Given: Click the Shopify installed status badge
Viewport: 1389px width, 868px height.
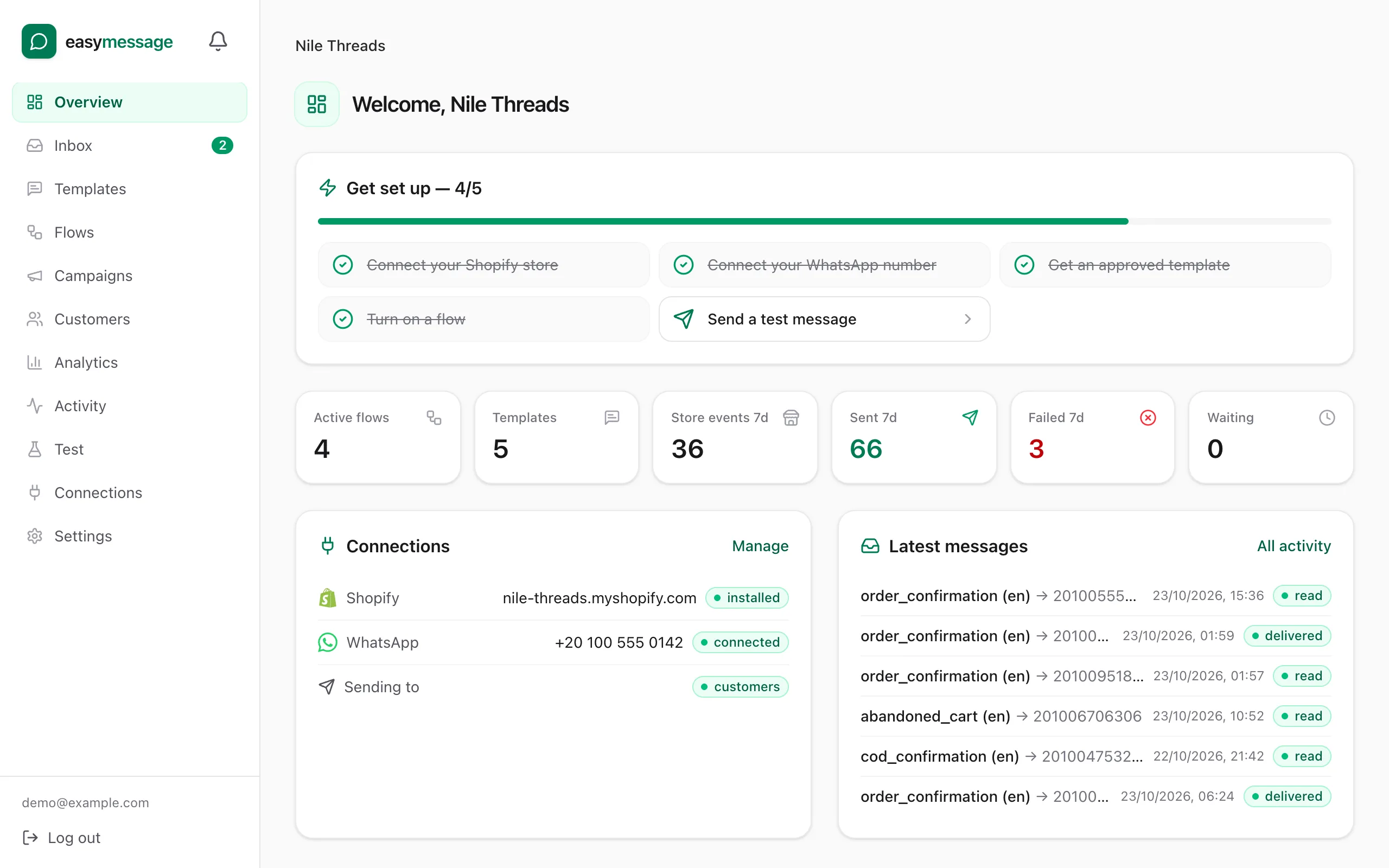Looking at the screenshot, I should pyautogui.click(x=747, y=598).
